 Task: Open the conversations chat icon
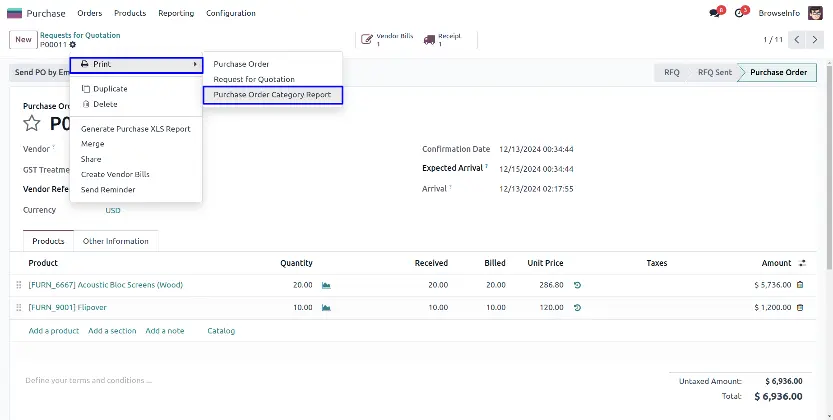coord(715,13)
